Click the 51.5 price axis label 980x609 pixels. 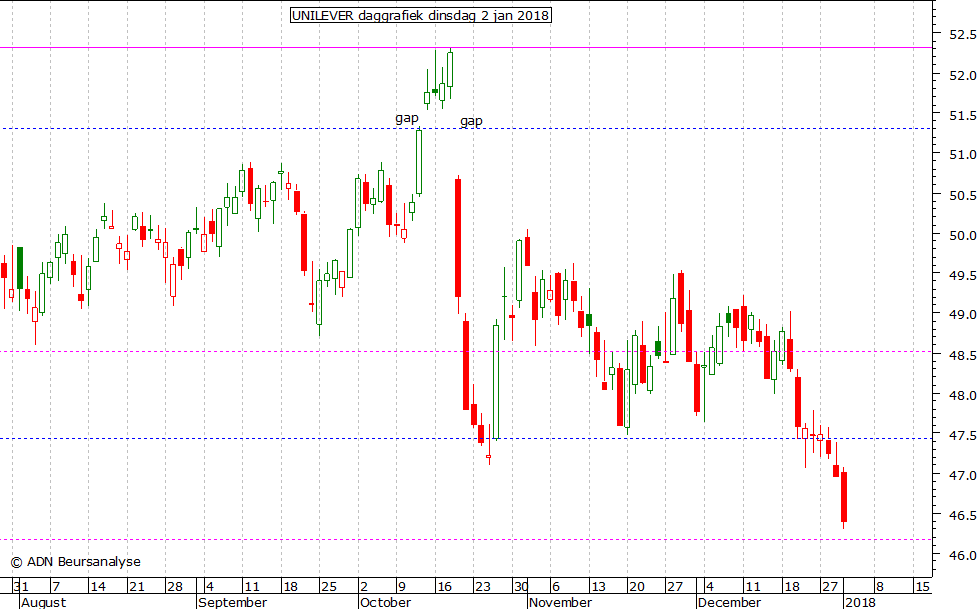(x=962, y=115)
